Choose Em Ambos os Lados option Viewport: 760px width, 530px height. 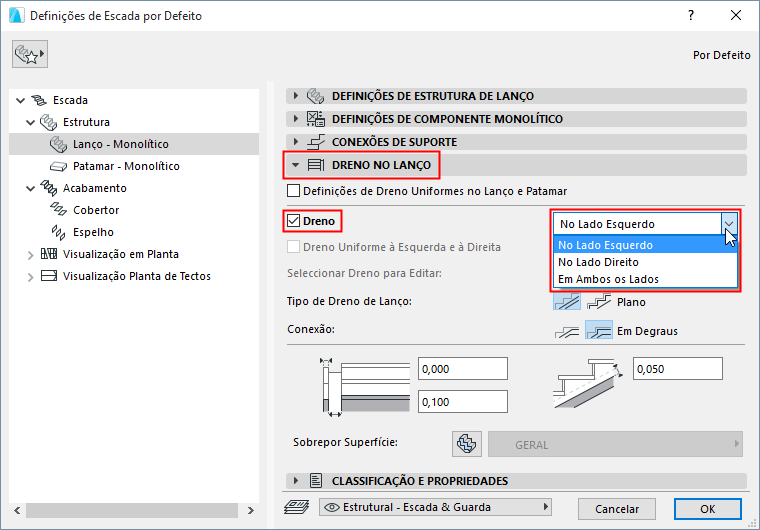tap(645, 279)
